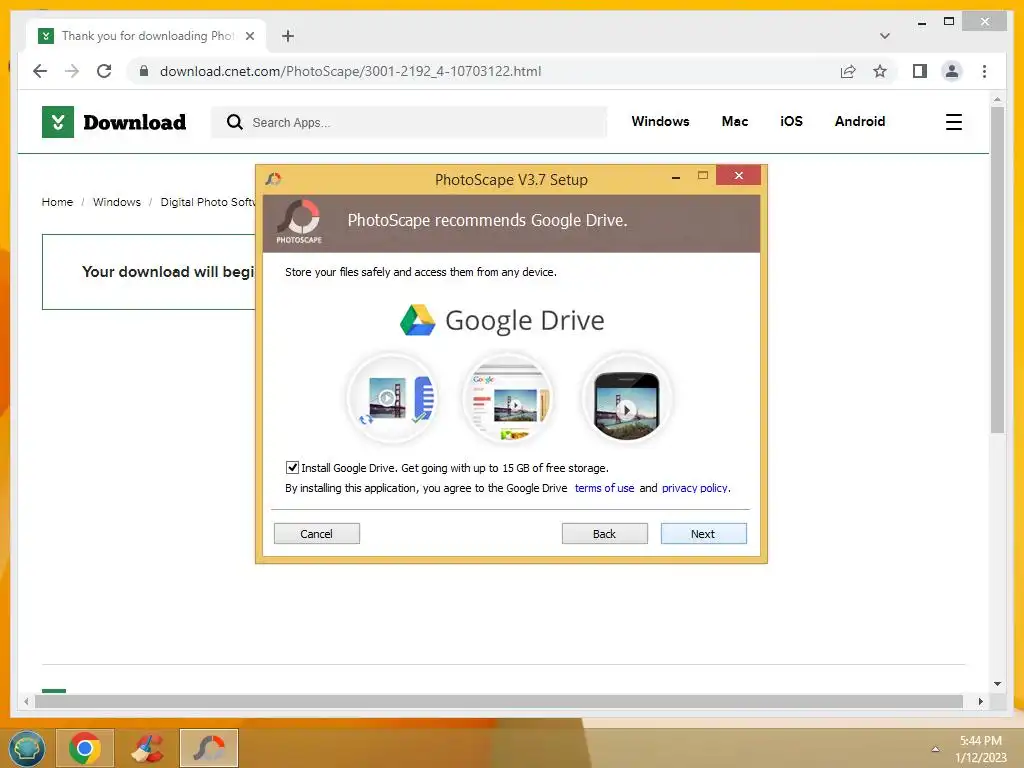Screen dimensions: 1024x768
Task: Share this page icon in Chrome
Action: pos(848,71)
